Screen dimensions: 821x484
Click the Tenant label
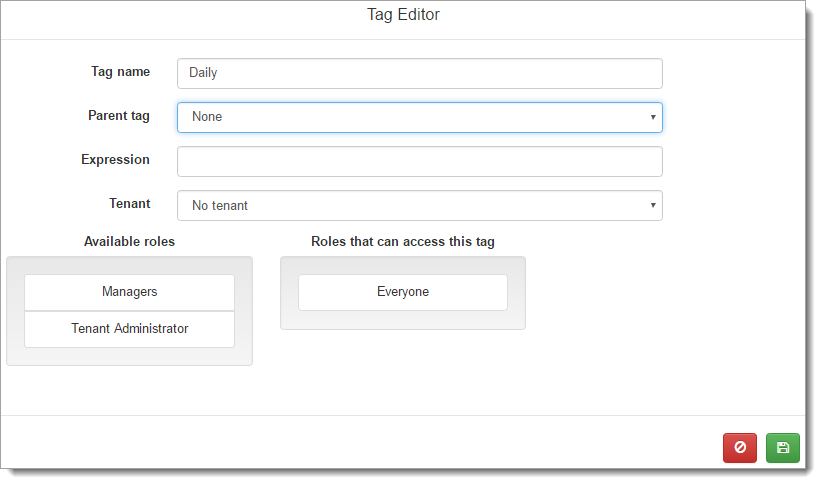point(129,204)
